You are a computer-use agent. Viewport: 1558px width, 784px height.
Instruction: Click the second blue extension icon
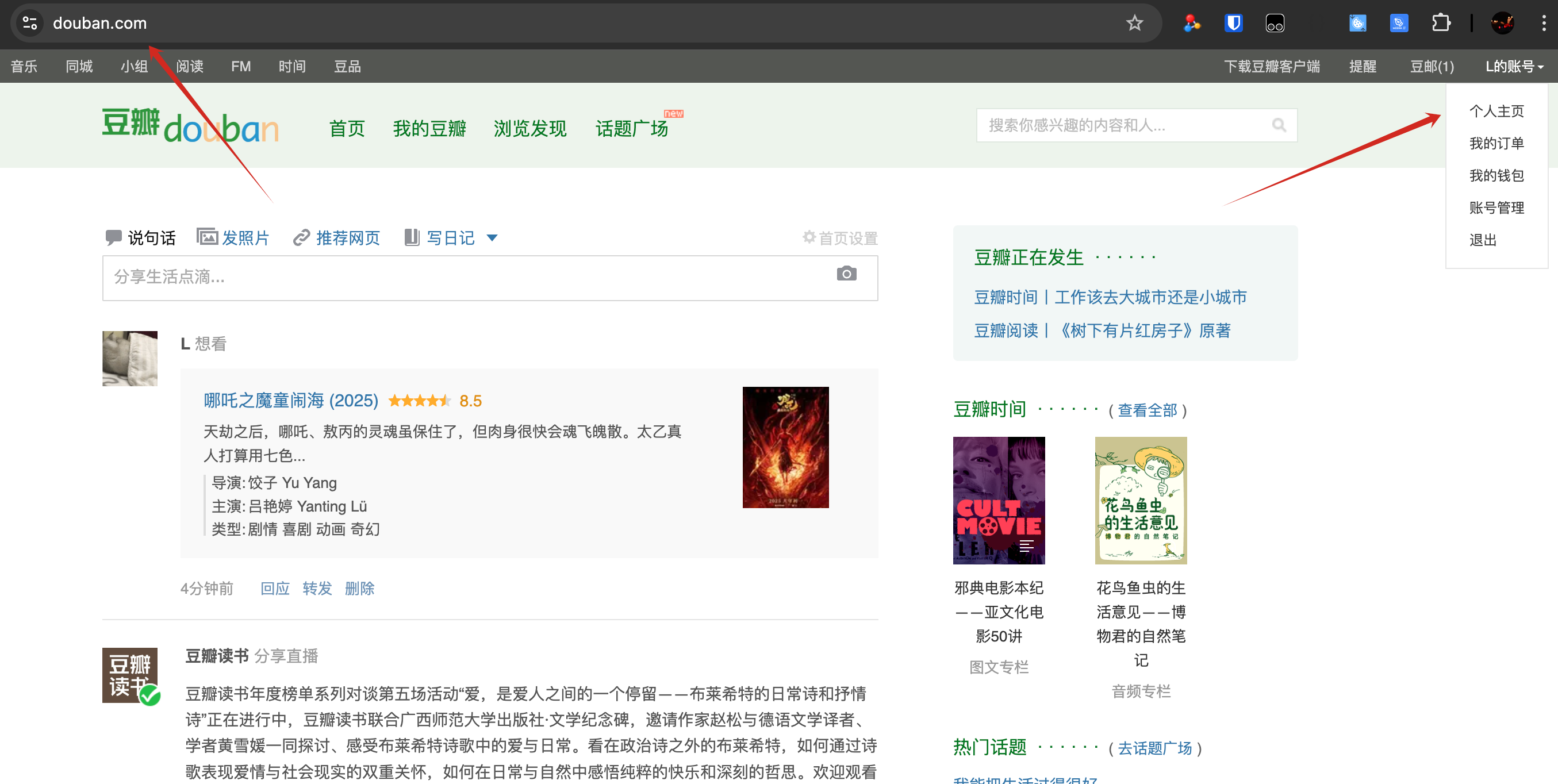pyautogui.click(x=1398, y=23)
